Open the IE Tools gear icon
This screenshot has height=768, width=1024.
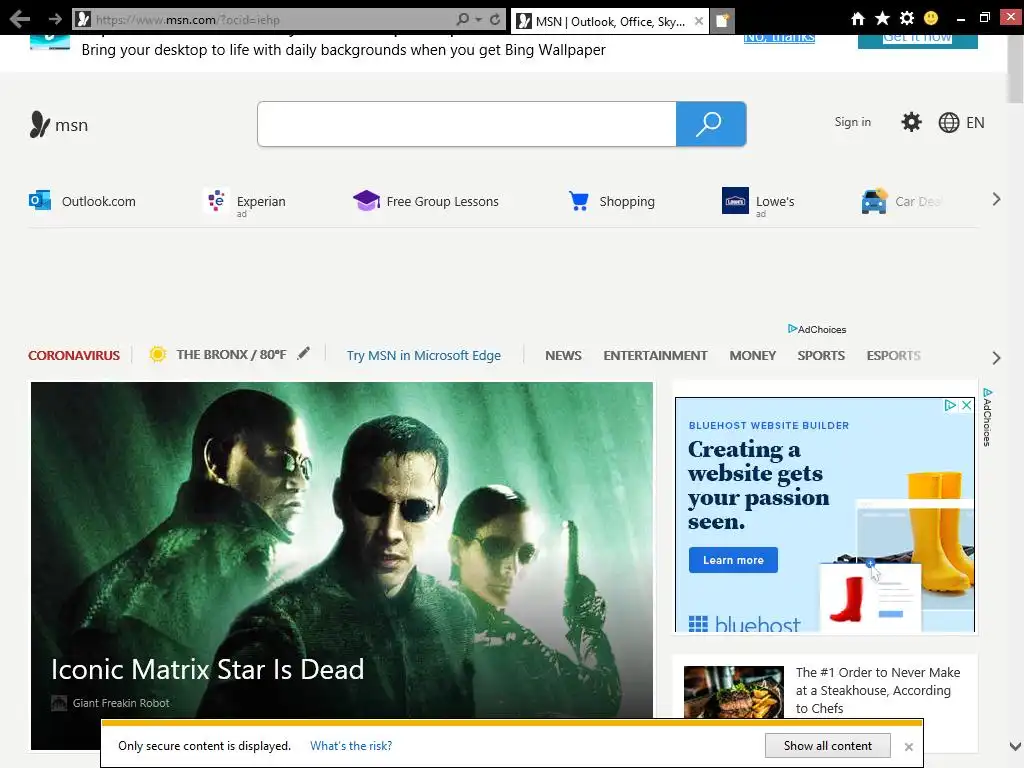coord(906,18)
